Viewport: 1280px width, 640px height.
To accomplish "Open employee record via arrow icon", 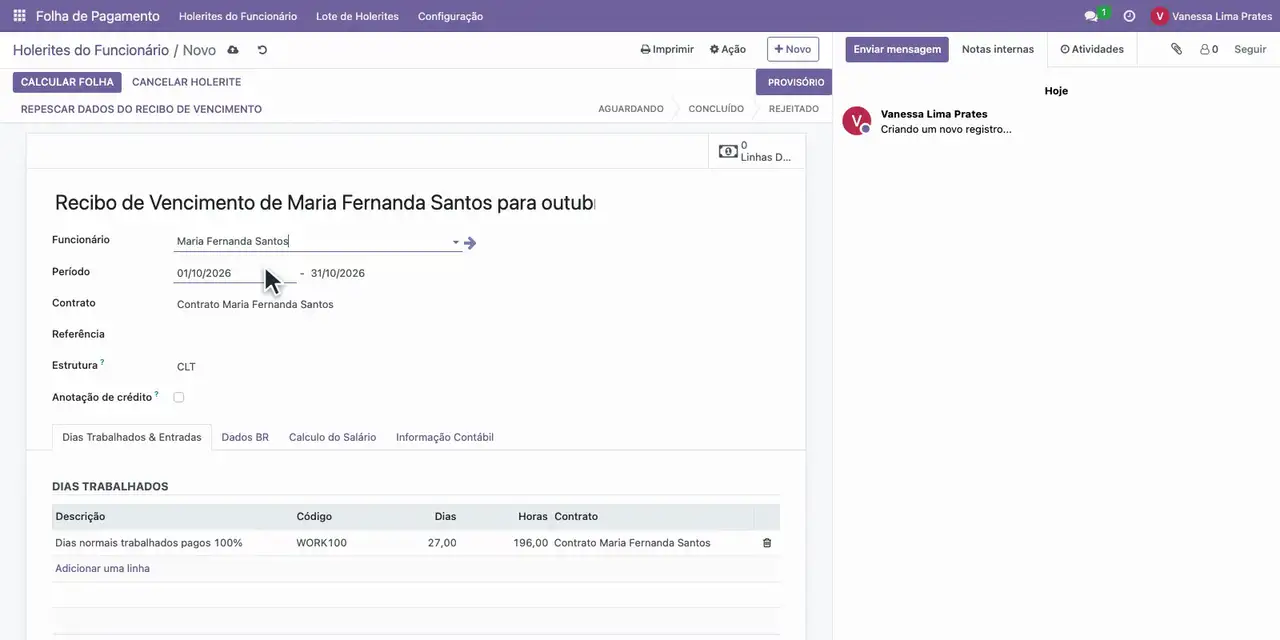I will point(470,242).
